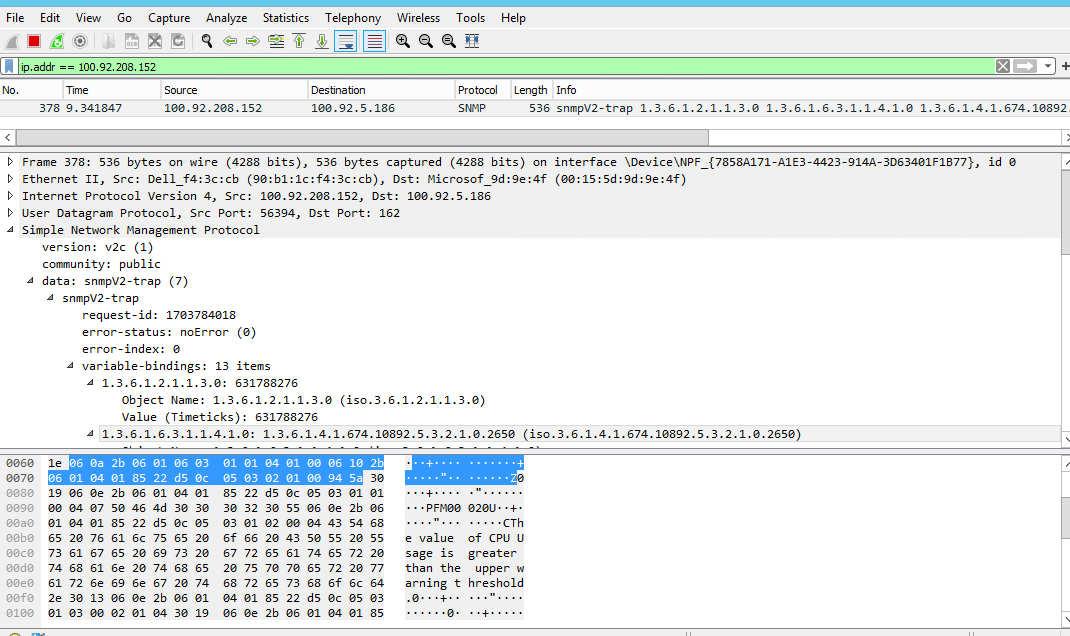The width and height of the screenshot is (1070, 636).
Task: Select the variable-bindings: 13 items row
Action: tap(160, 365)
